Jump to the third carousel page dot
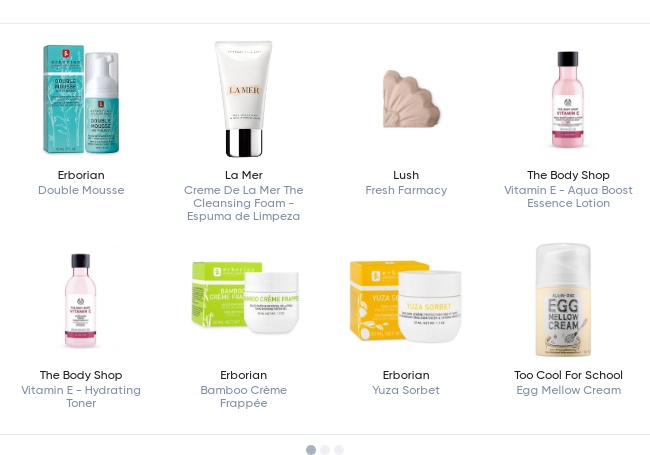 click(x=339, y=450)
